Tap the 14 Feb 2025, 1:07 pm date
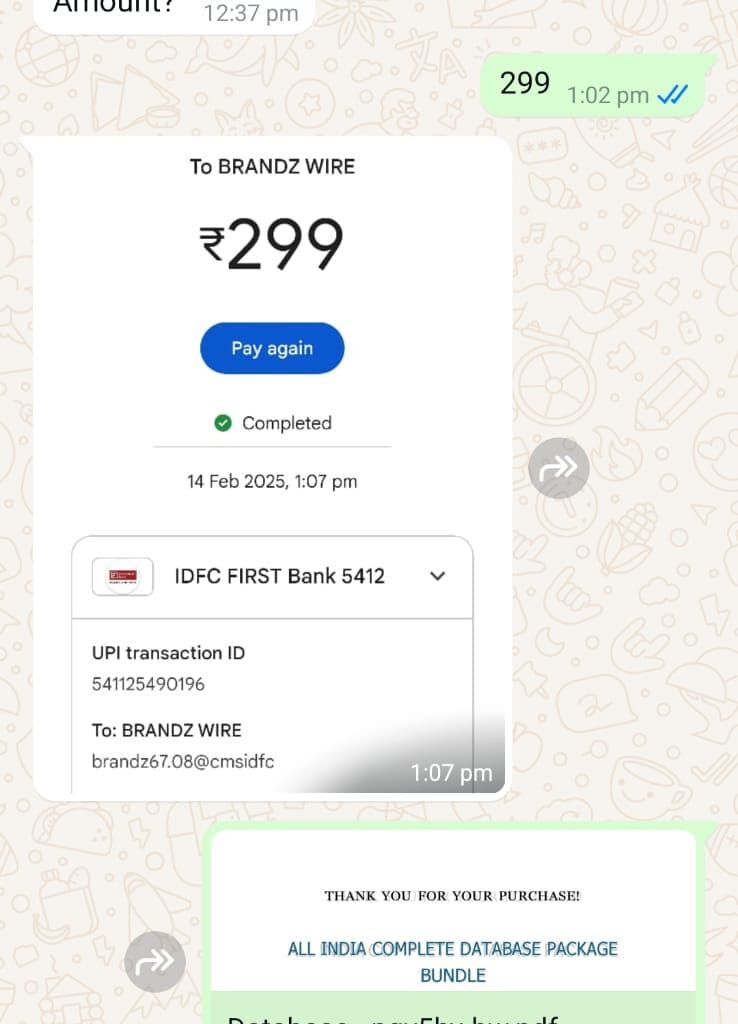This screenshot has height=1024, width=738. [272, 481]
